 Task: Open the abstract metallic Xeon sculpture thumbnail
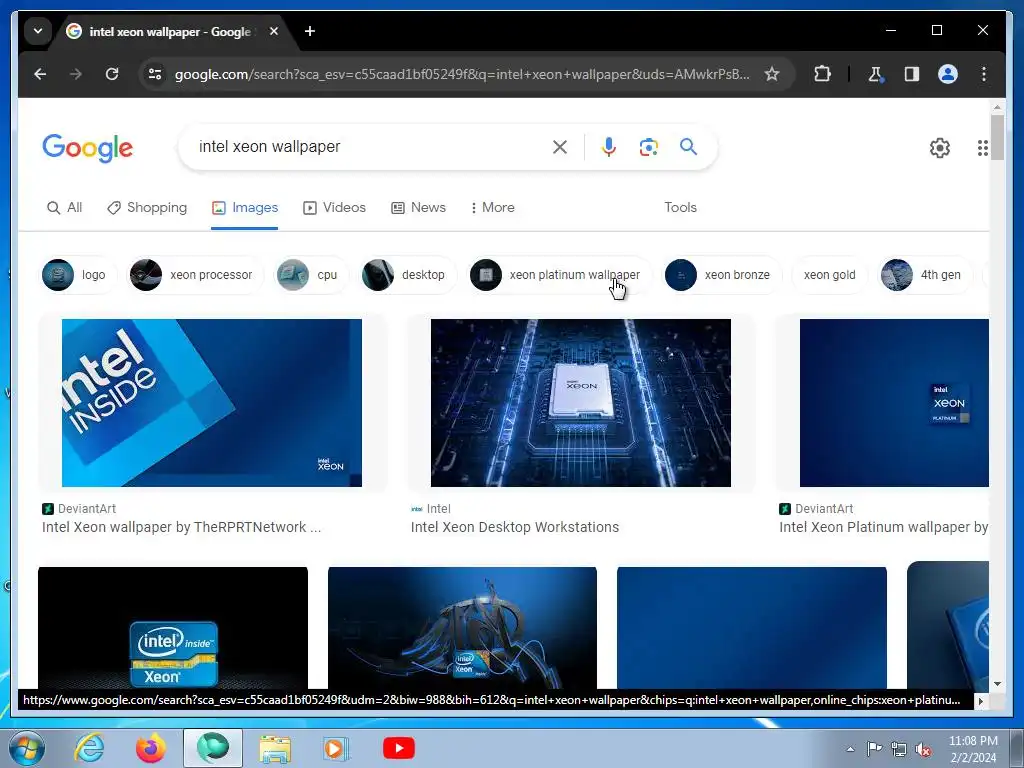(462, 627)
